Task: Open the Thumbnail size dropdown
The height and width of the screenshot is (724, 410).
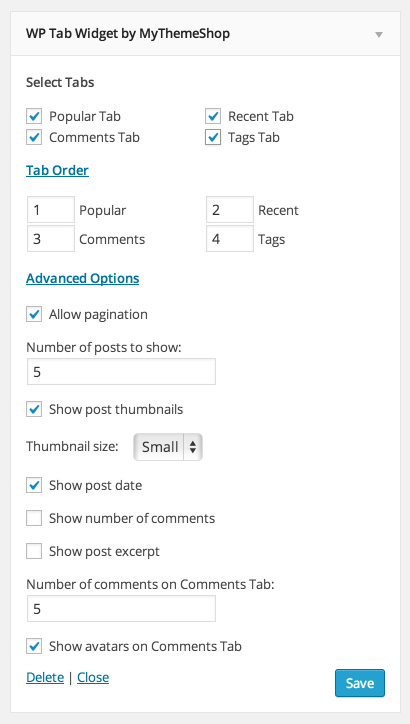Action: pyautogui.click(x=168, y=447)
